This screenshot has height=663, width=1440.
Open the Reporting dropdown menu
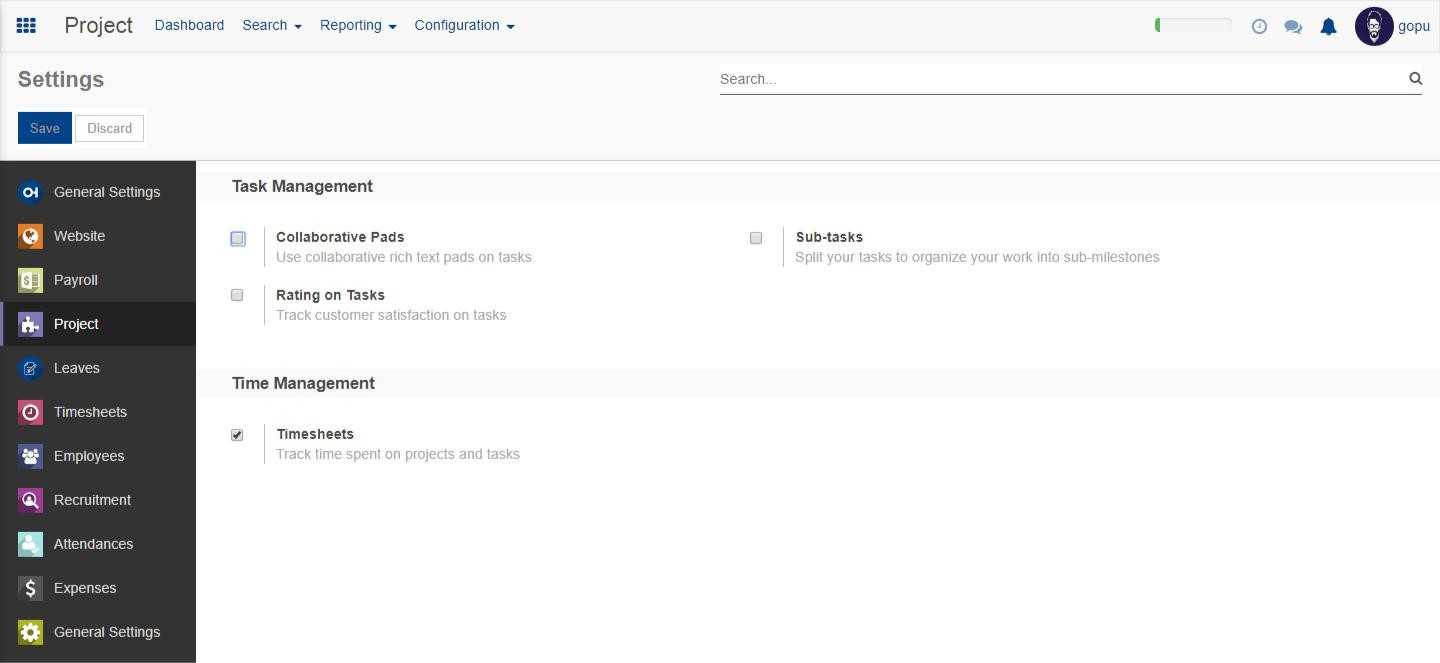pos(357,25)
